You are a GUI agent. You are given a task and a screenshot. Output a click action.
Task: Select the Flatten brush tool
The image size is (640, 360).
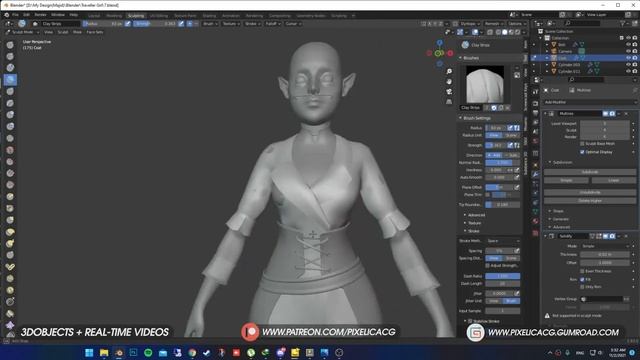point(10,162)
